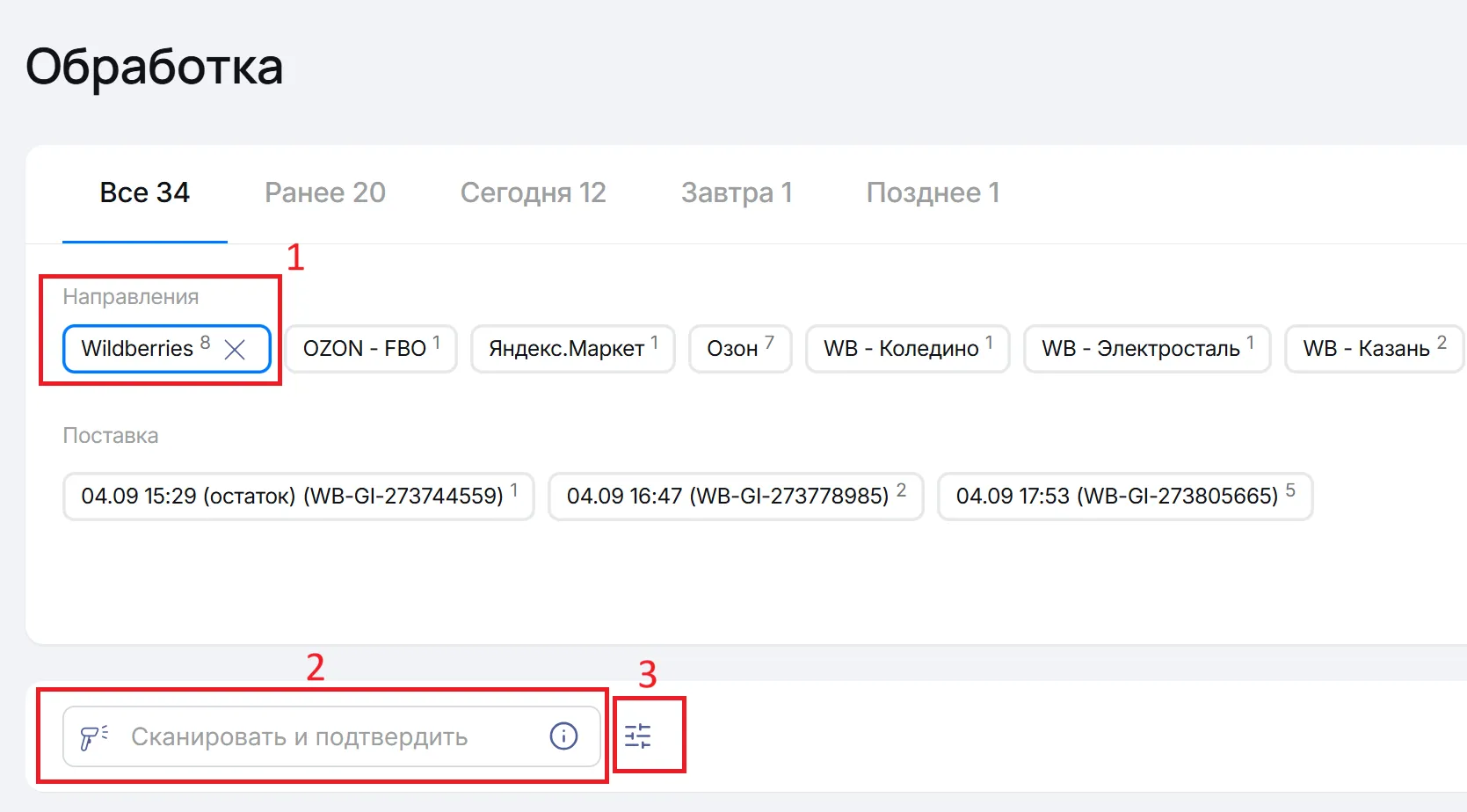The width and height of the screenshot is (1467, 812).
Task: Filter by WB - Электросталь direction
Action: pyautogui.click(x=1147, y=349)
